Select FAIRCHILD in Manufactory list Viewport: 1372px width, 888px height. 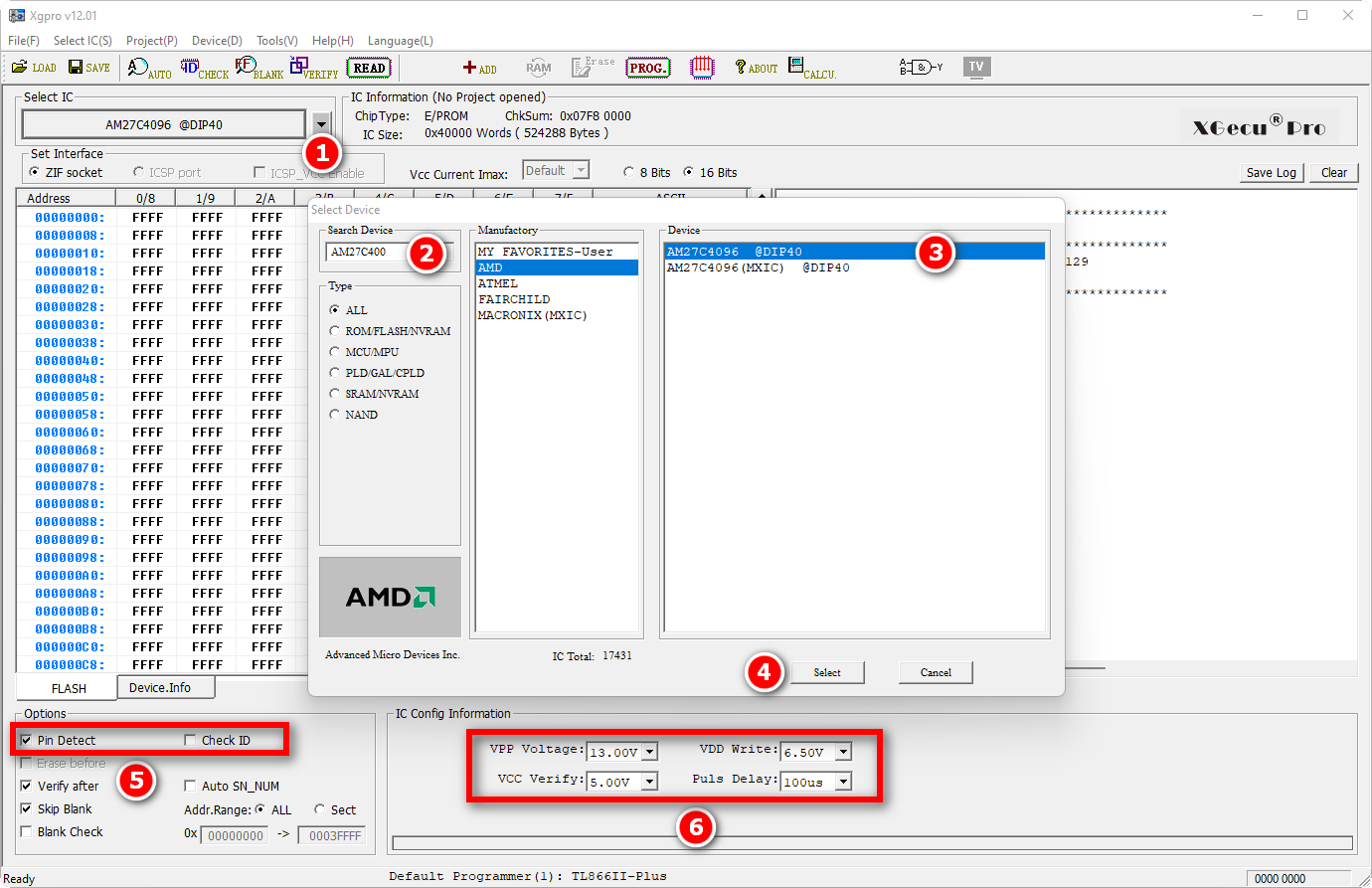click(557, 299)
